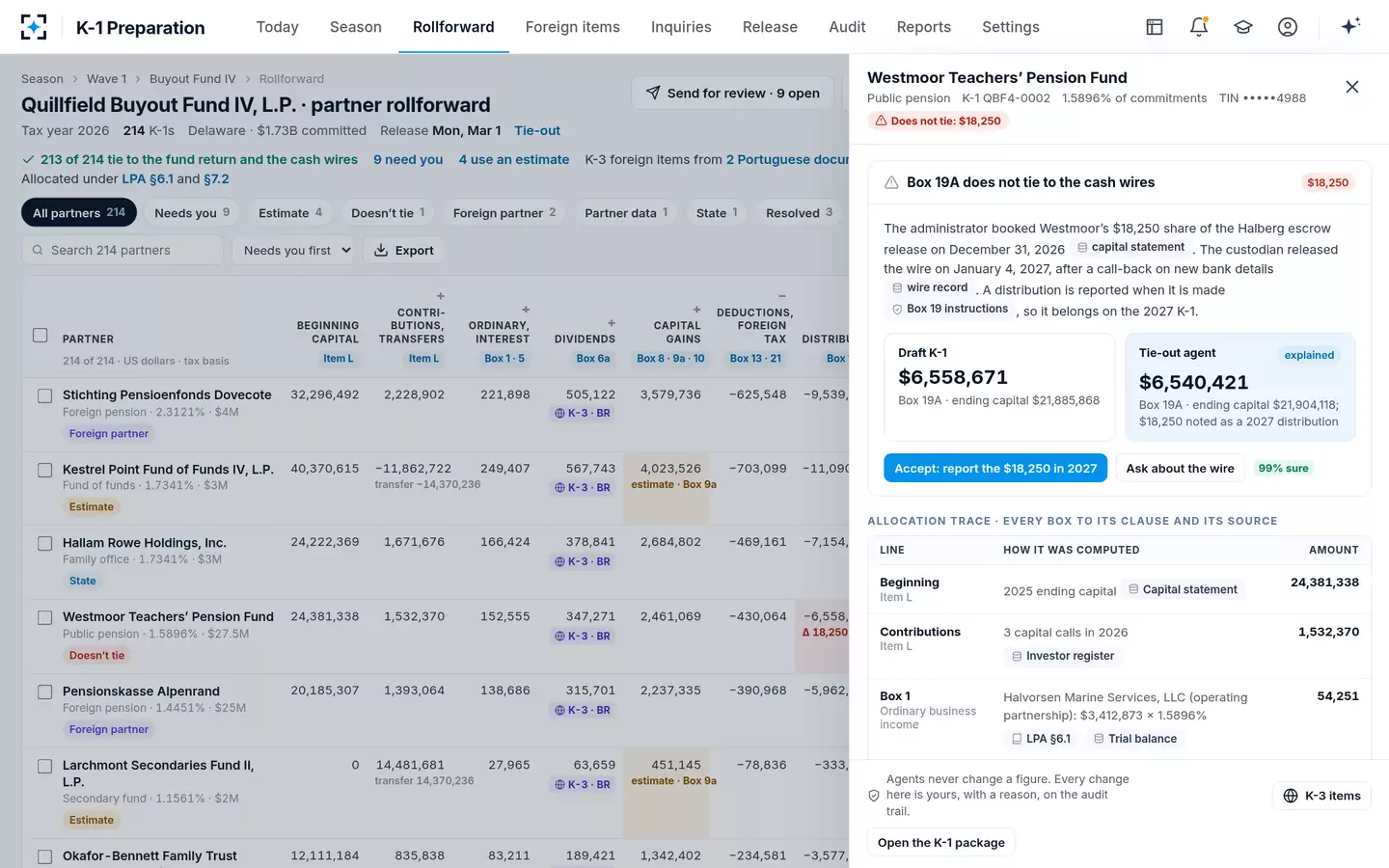The width and height of the screenshot is (1389, 868).
Task: Go to the Inquiries tab
Action: [681, 27]
